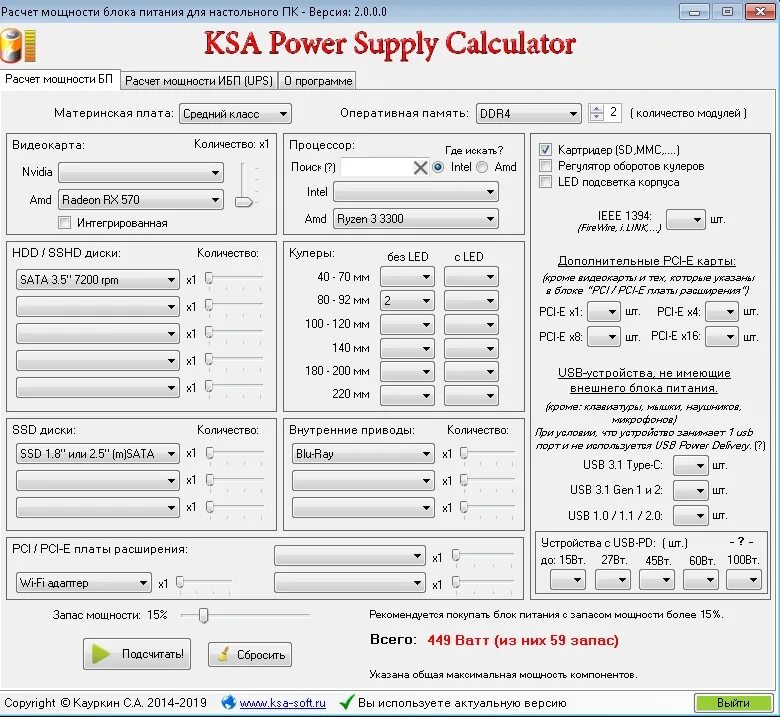Open the PCI-E x8 count dropdown

[x=603, y=337]
